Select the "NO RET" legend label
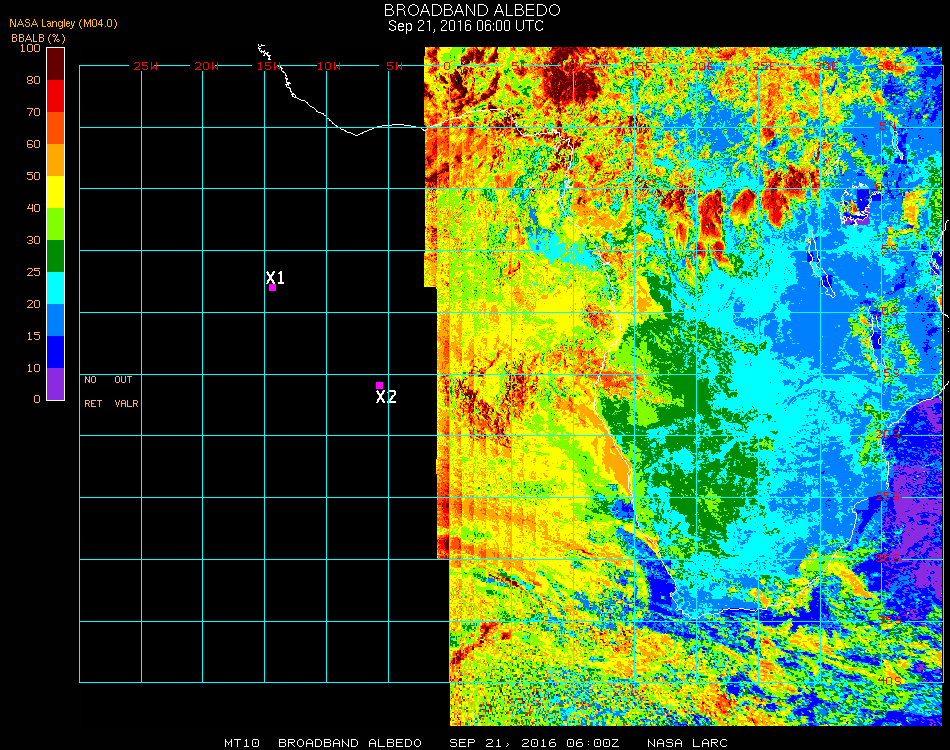This screenshot has height=750, width=950. point(92,392)
